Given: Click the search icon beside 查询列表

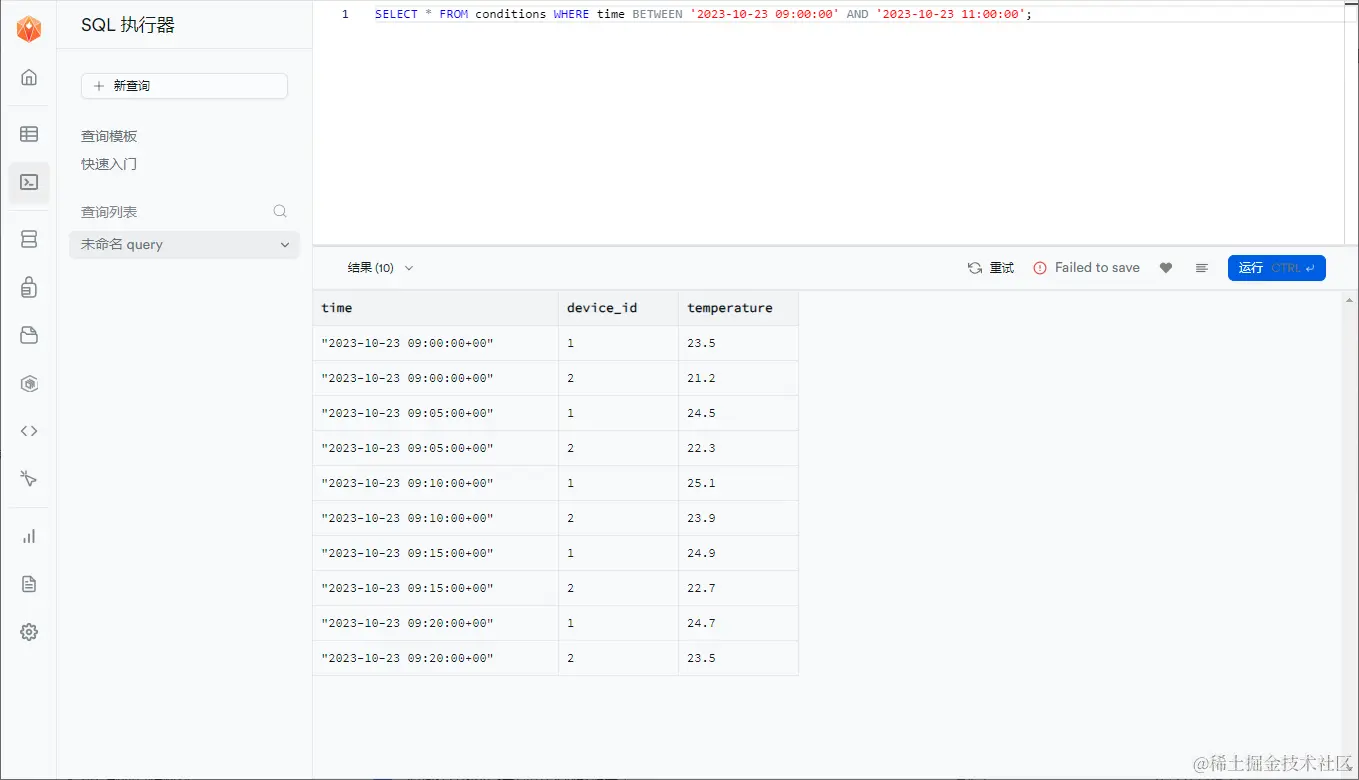Looking at the screenshot, I should tap(279, 211).
